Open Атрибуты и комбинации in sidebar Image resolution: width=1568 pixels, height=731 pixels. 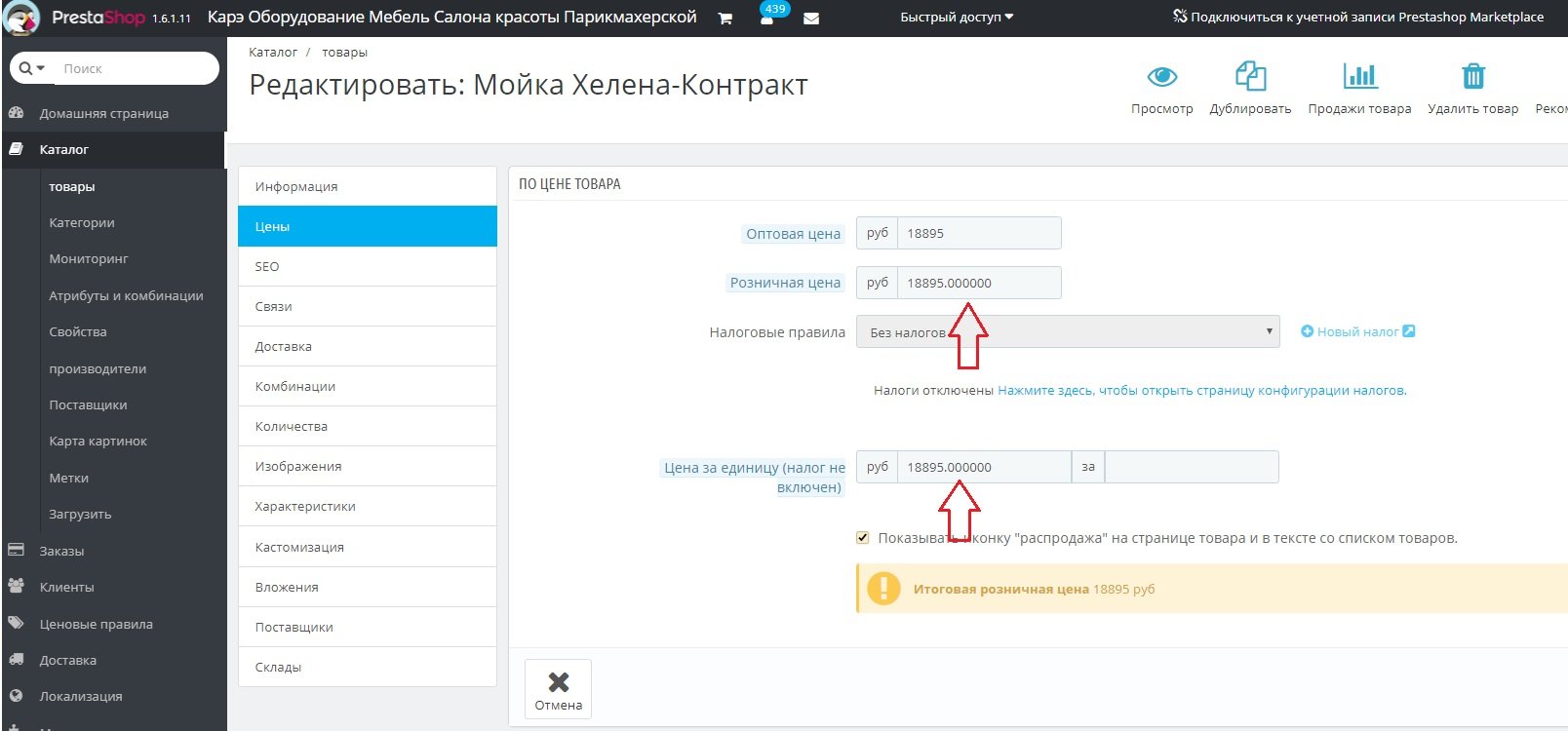point(127,295)
